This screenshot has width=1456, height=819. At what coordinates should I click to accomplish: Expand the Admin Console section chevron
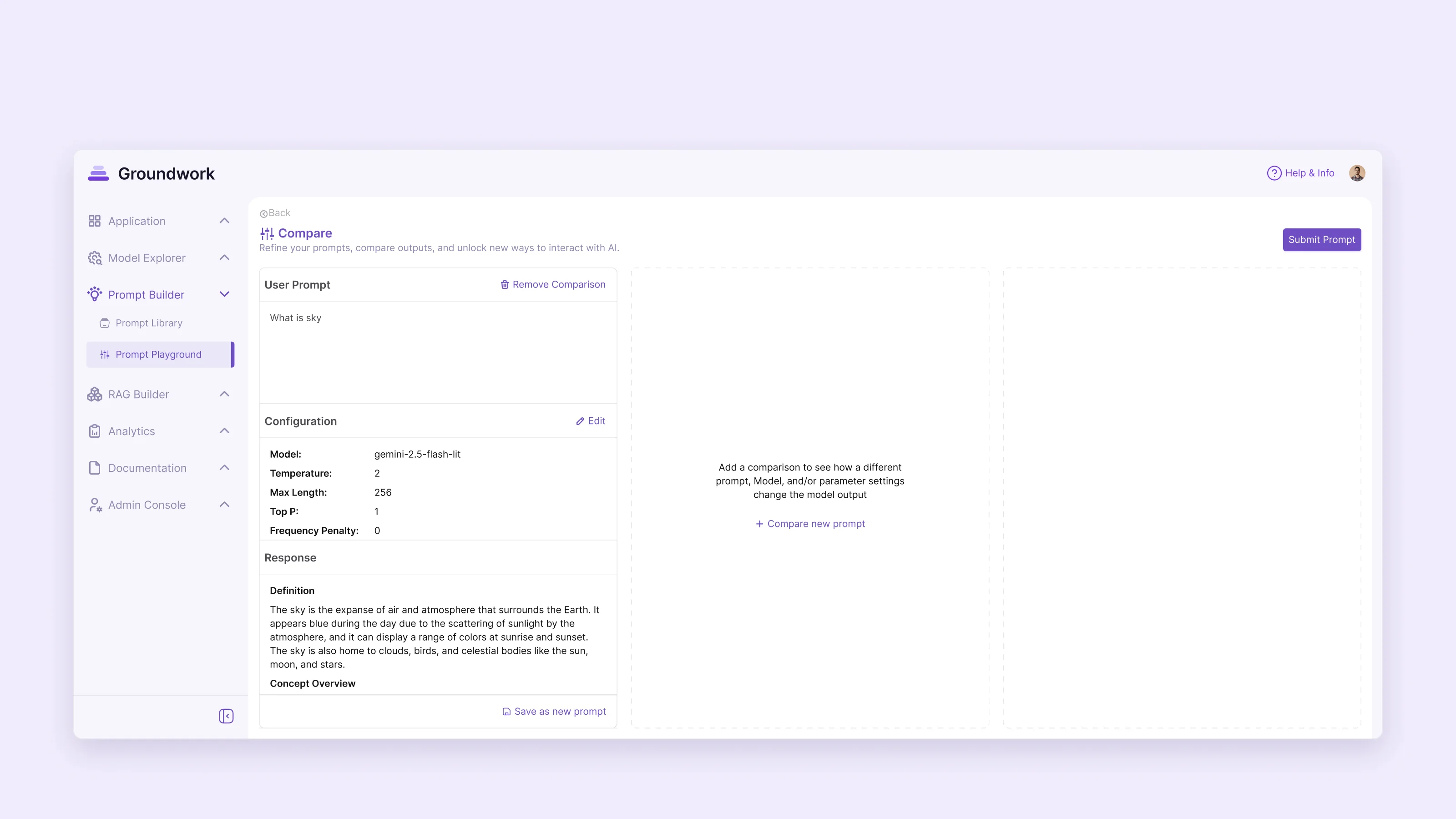click(224, 504)
